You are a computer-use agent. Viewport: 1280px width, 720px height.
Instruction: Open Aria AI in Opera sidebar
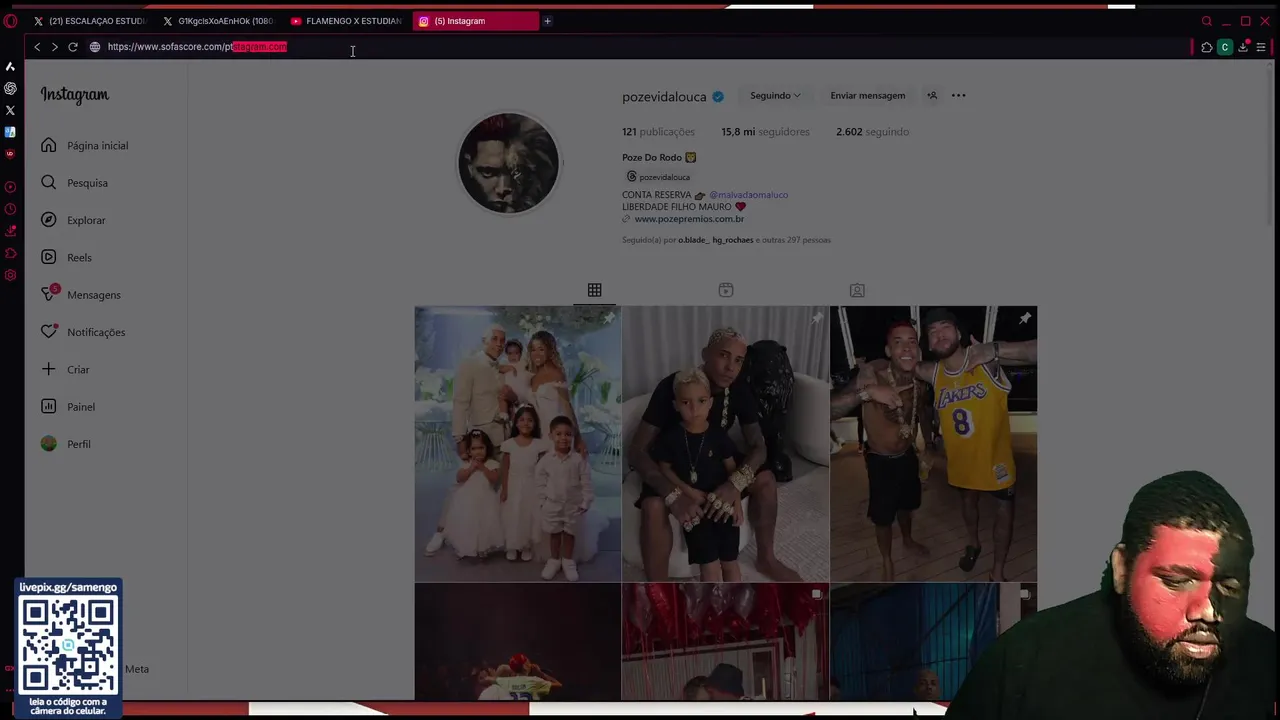[10, 66]
